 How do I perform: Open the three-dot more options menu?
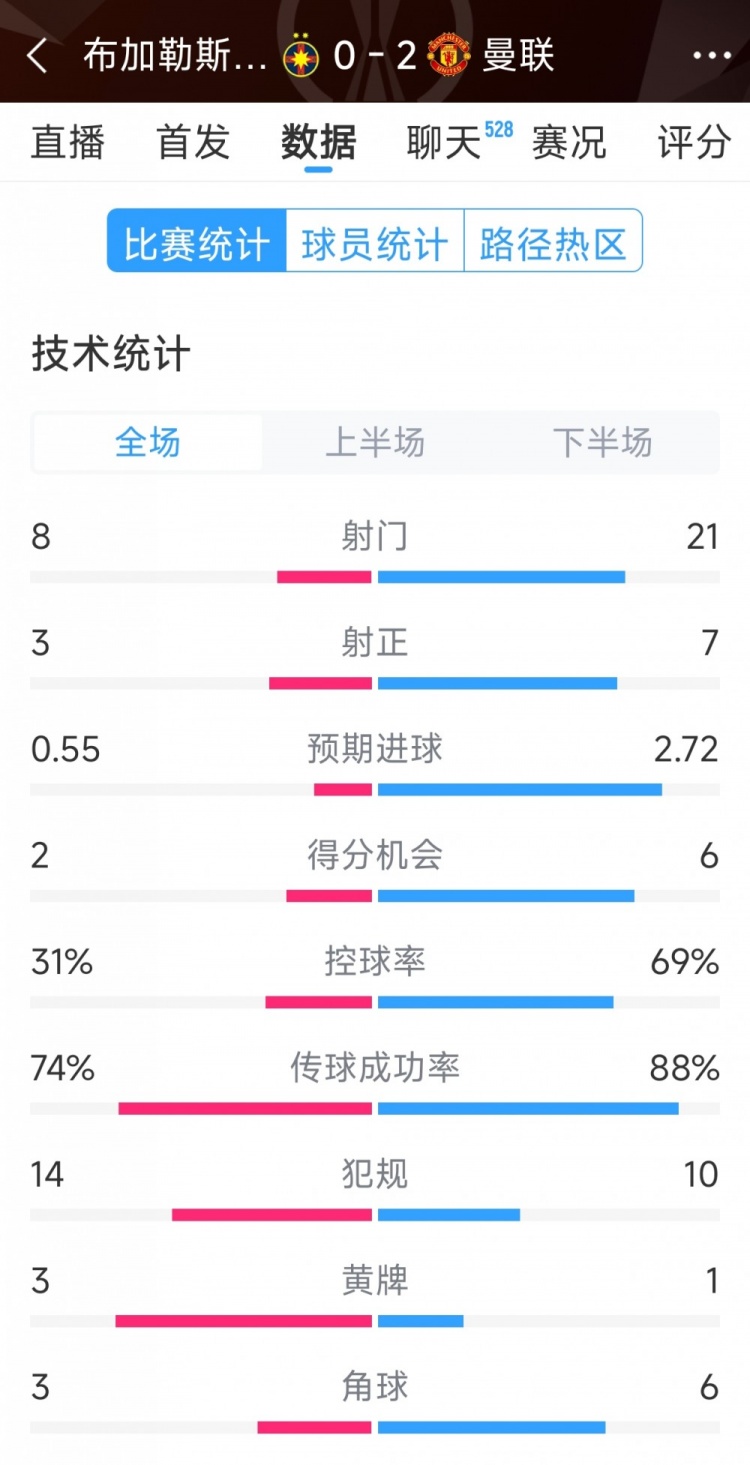pyautogui.click(x=711, y=56)
